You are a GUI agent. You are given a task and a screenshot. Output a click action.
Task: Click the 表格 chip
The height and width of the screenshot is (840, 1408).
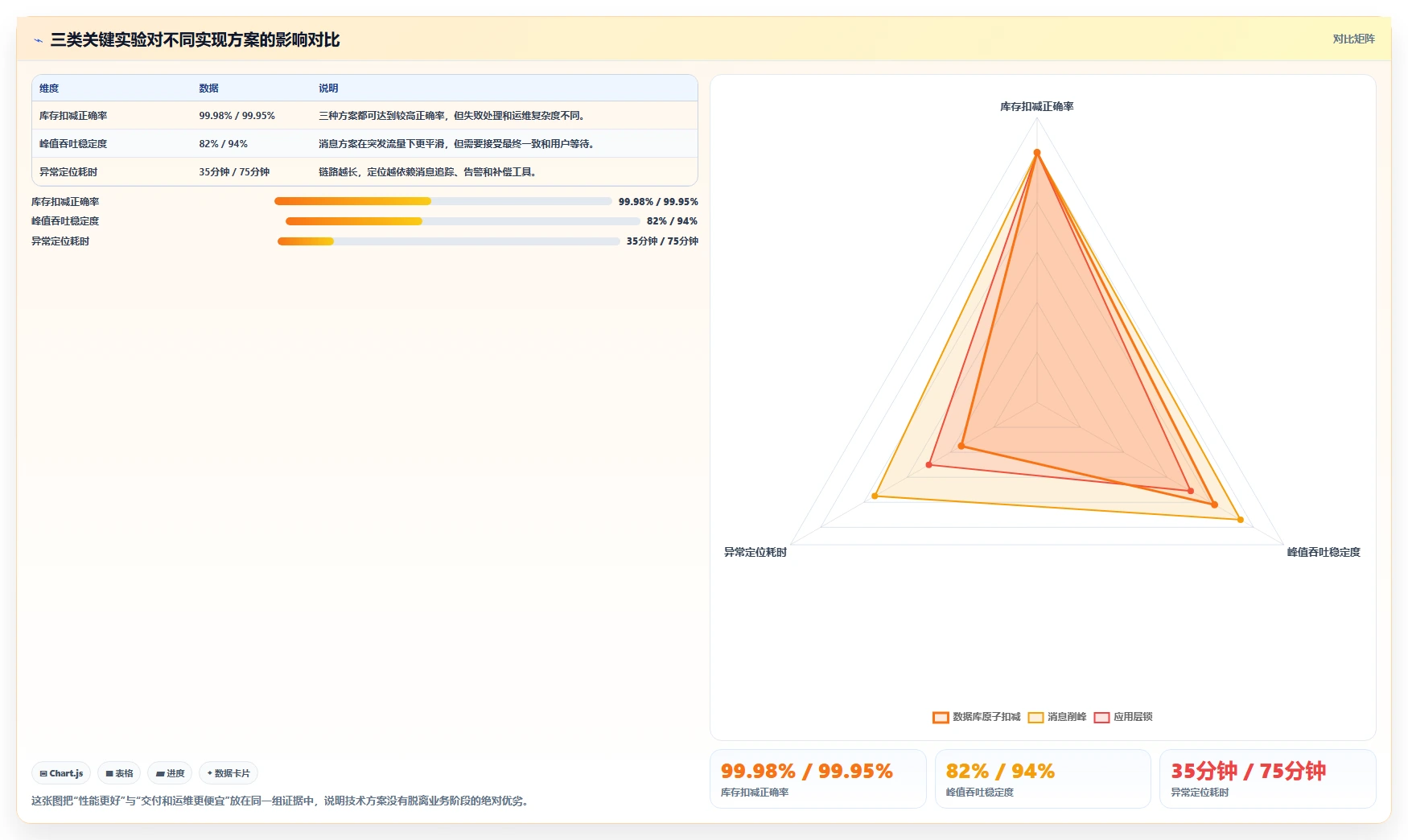click(x=119, y=773)
